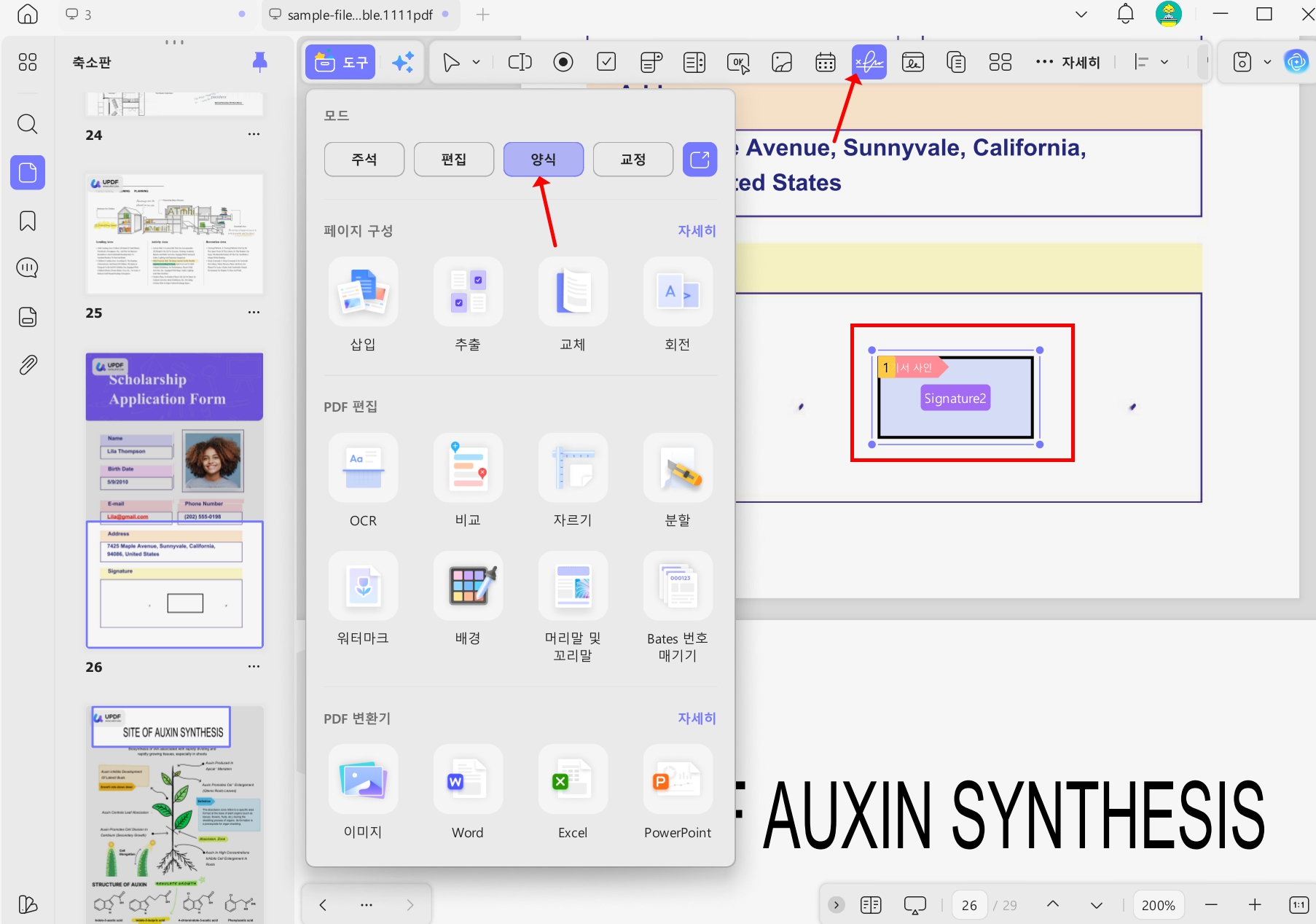
Task: Open options menu for page 24 thumbnail
Action: tap(254, 134)
